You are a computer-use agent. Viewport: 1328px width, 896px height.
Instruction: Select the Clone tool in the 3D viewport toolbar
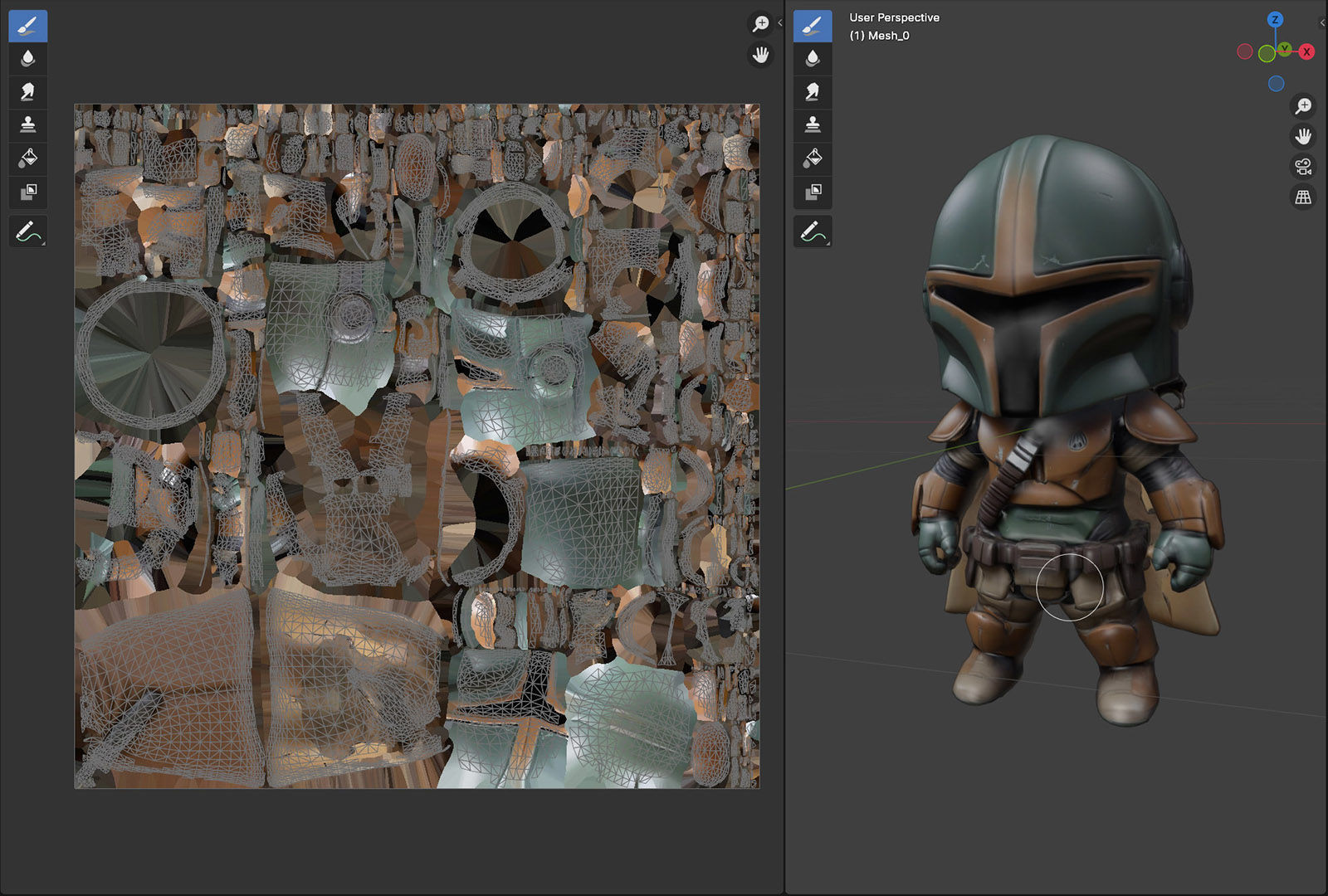(813, 125)
